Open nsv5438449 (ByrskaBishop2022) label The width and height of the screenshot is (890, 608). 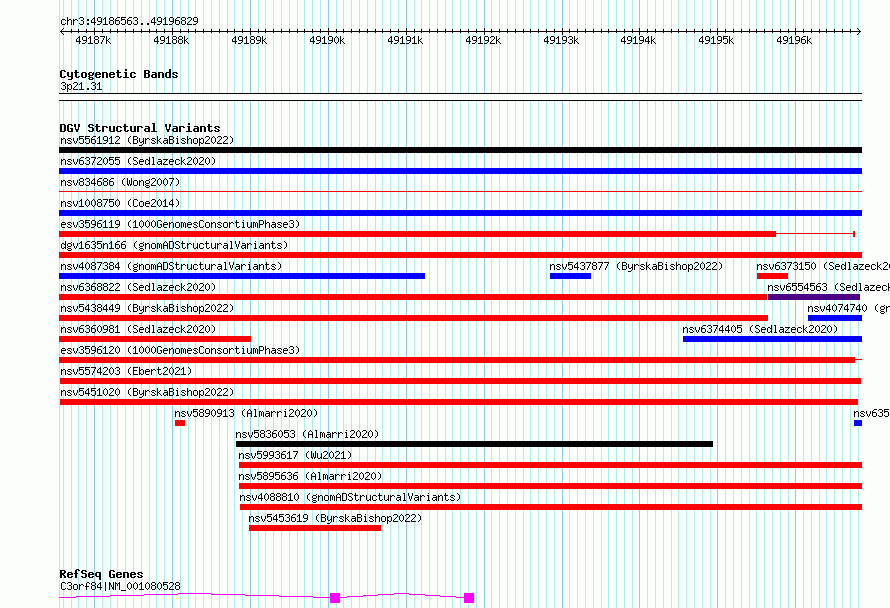147,308
